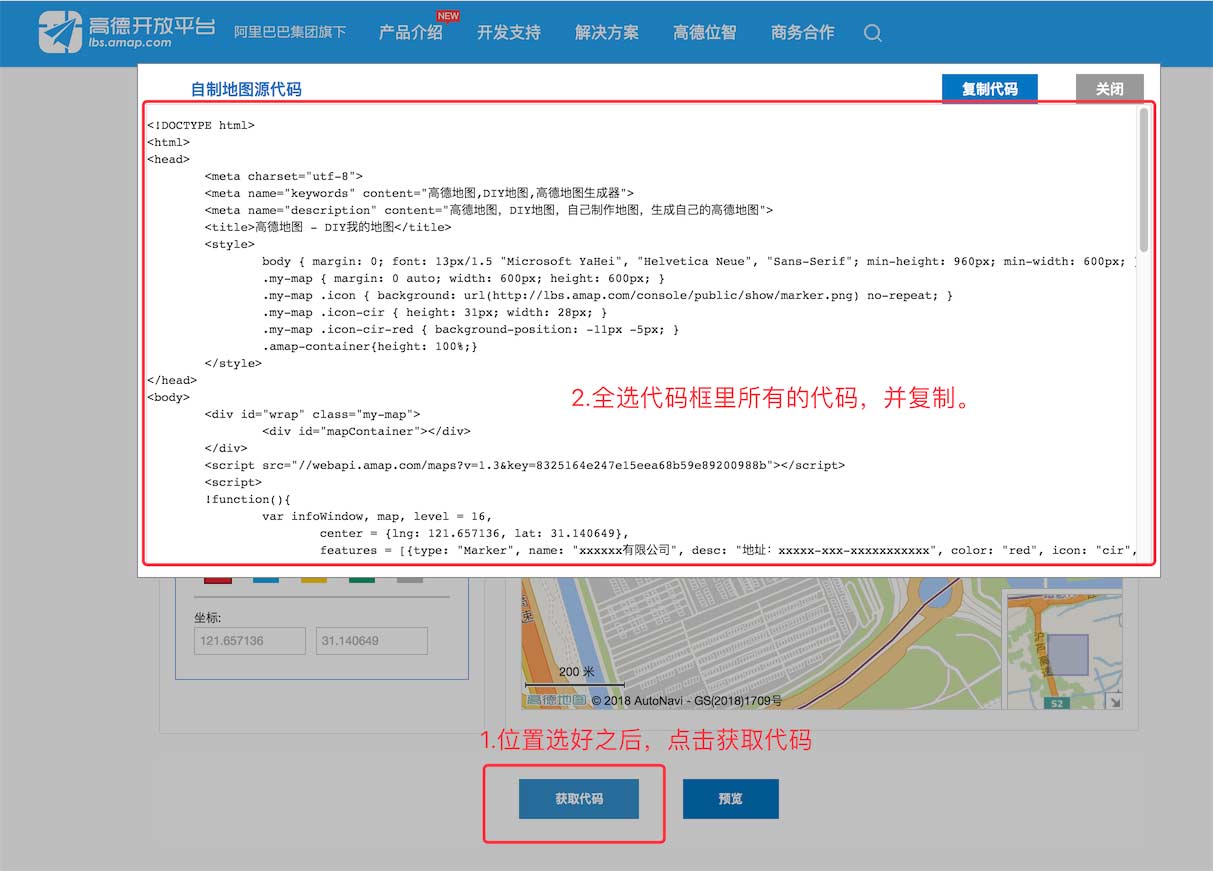Click the 复制代码 button
Screen dimensions: 1213x871
[x=989, y=88]
